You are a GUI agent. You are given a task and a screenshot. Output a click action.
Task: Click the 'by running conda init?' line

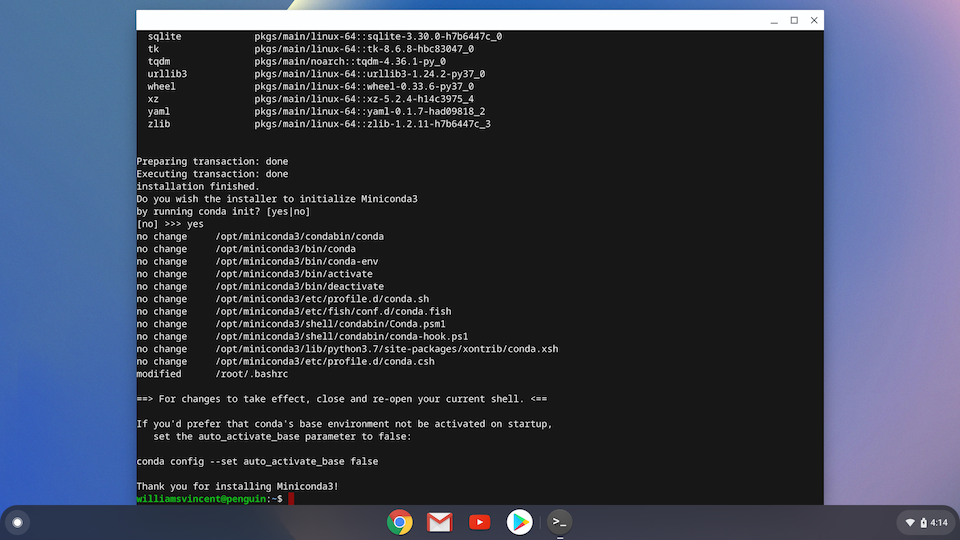[x=223, y=211]
